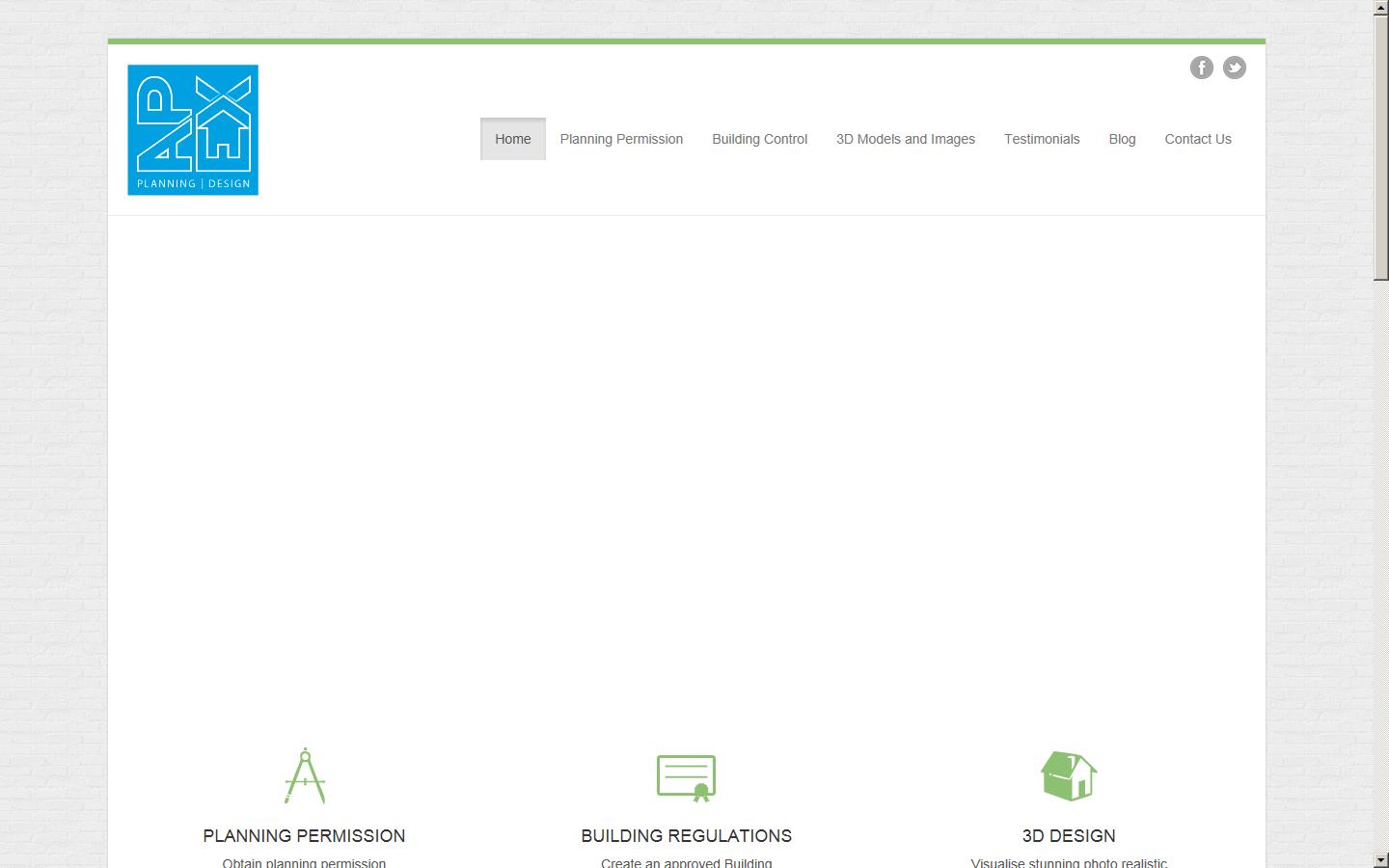The height and width of the screenshot is (868, 1389).
Task: Select the Home navigation item
Action: click(x=512, y=139)
